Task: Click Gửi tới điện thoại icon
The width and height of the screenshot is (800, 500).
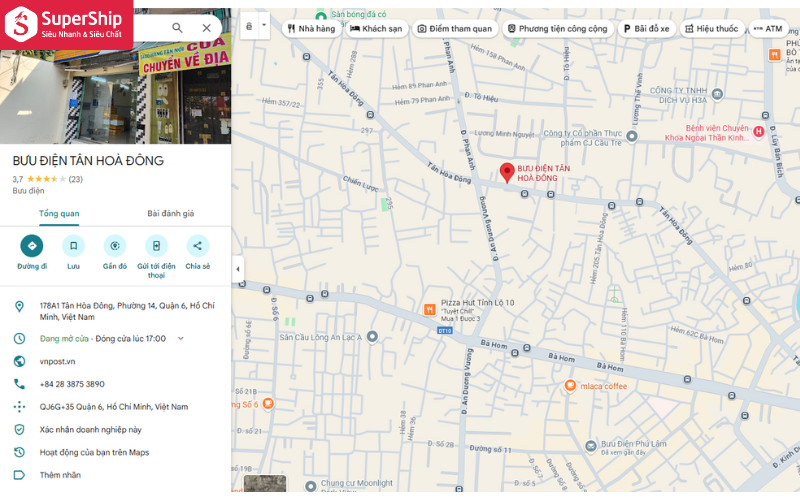Action: 156,246
